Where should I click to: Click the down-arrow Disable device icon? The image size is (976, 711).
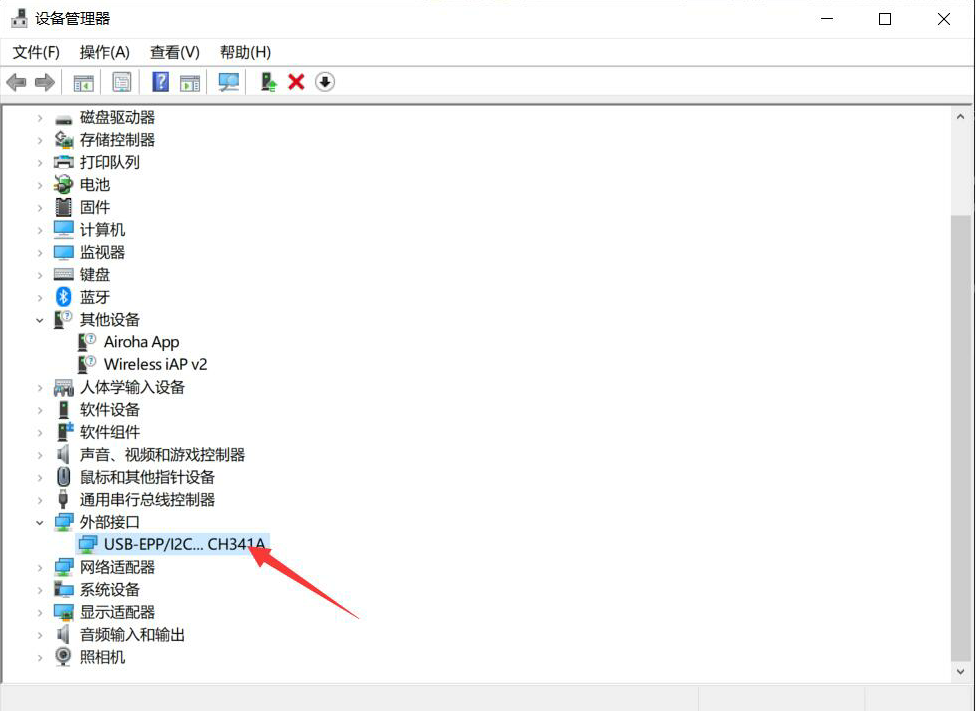tap(324, 82)
